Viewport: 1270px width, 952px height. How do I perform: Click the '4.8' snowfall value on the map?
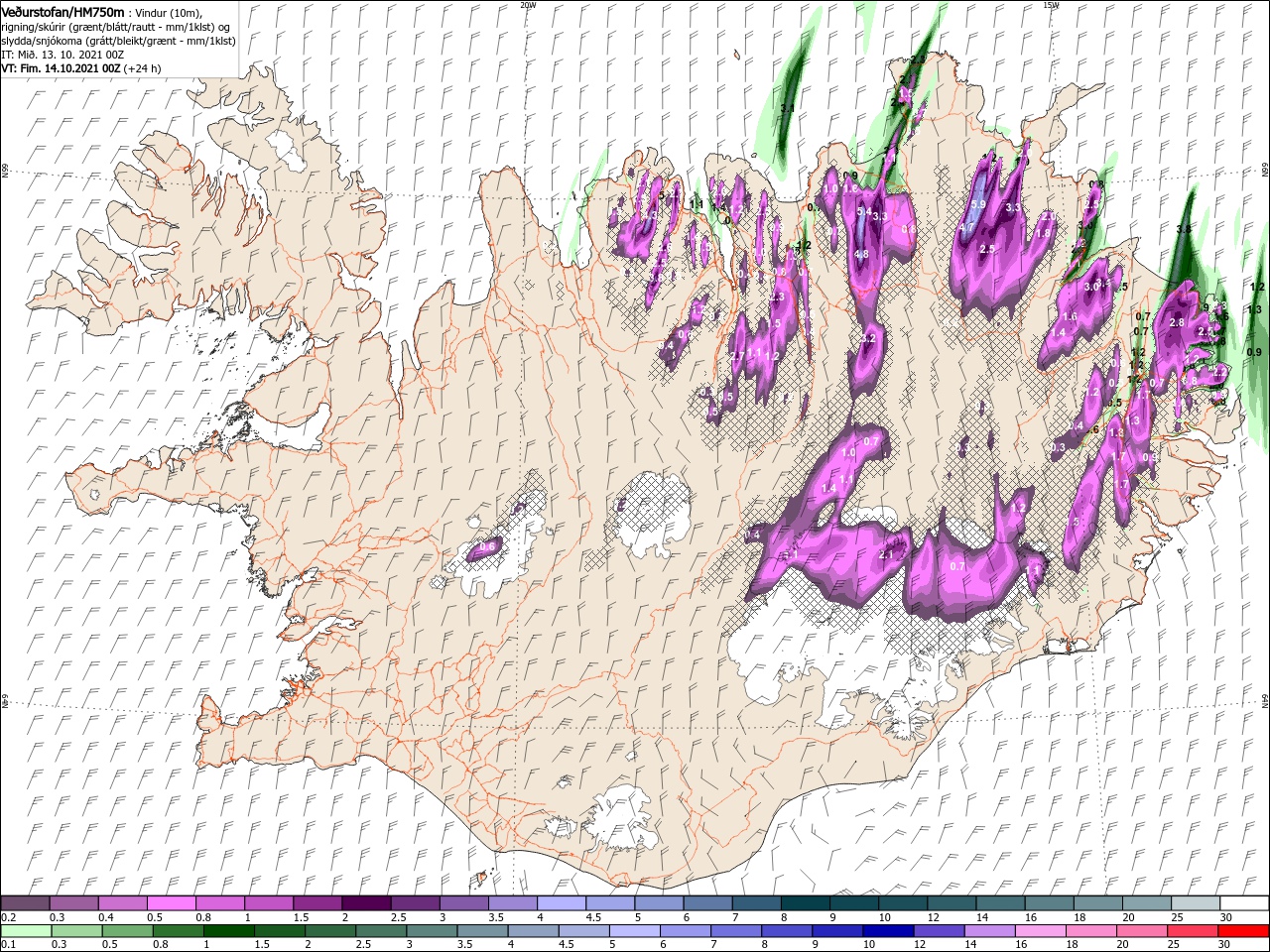pos(861,254)
